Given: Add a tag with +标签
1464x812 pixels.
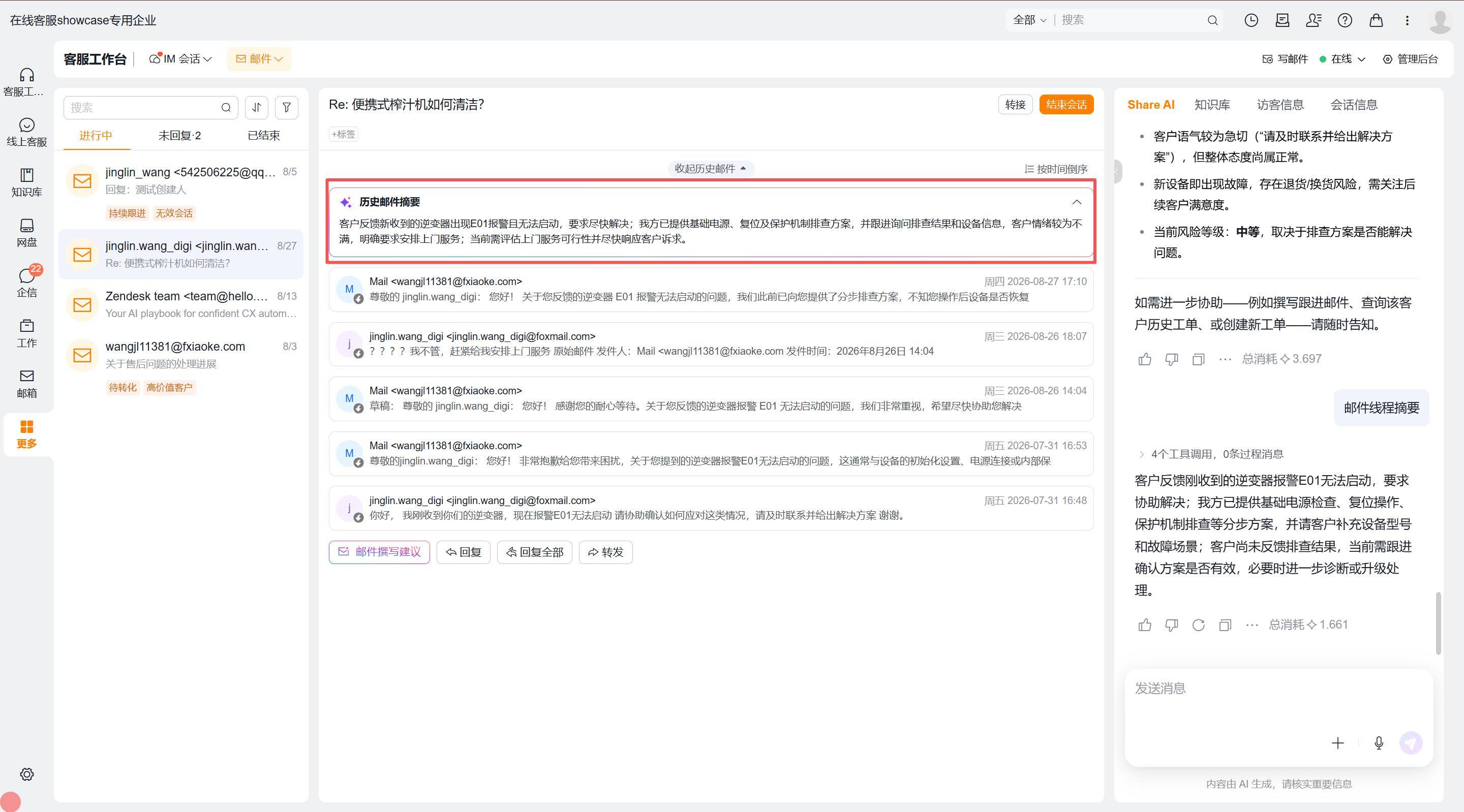Looking at the screenshot, I should [x=343, y=135].
